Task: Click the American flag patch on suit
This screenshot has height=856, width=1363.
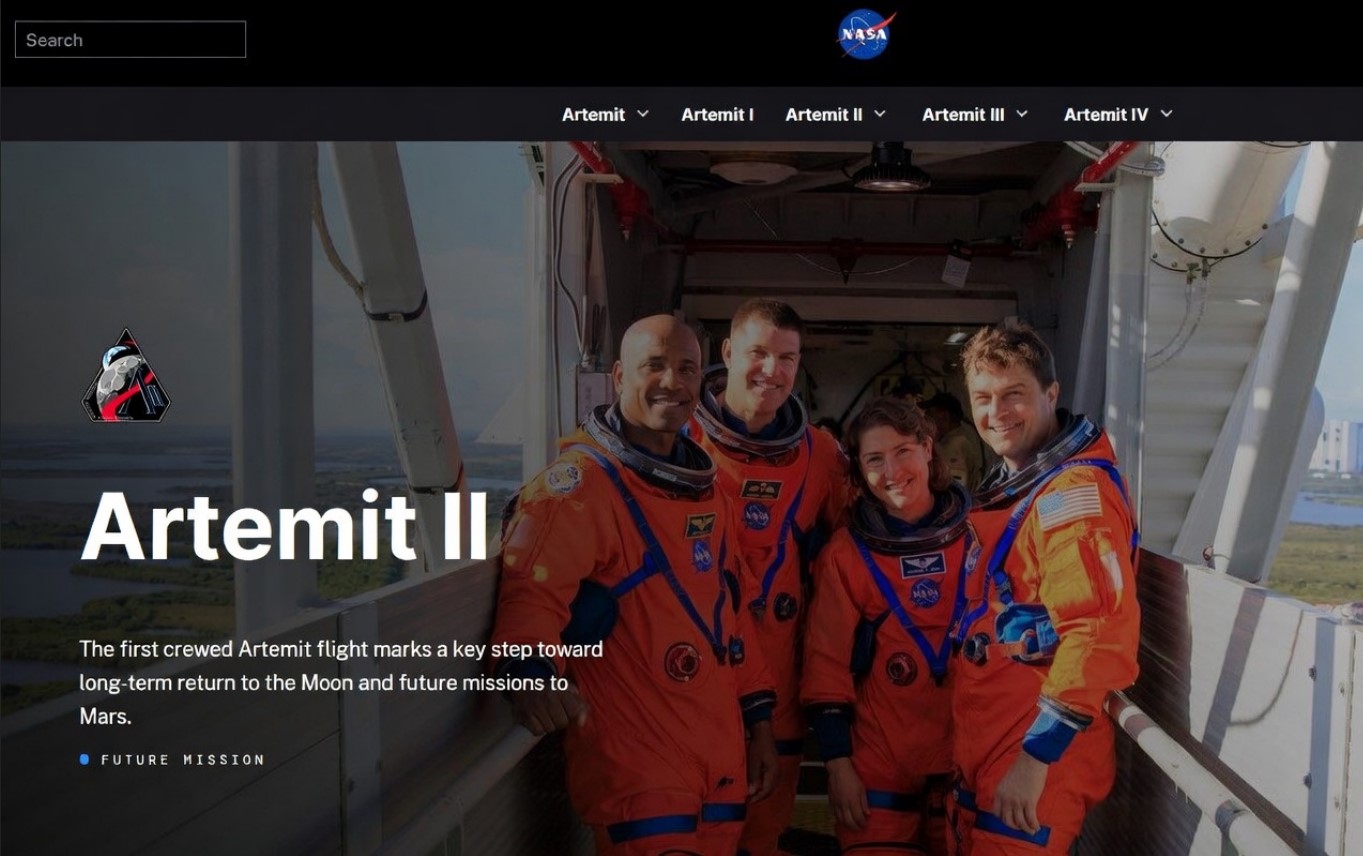Action: click(x=1068, y=506)
